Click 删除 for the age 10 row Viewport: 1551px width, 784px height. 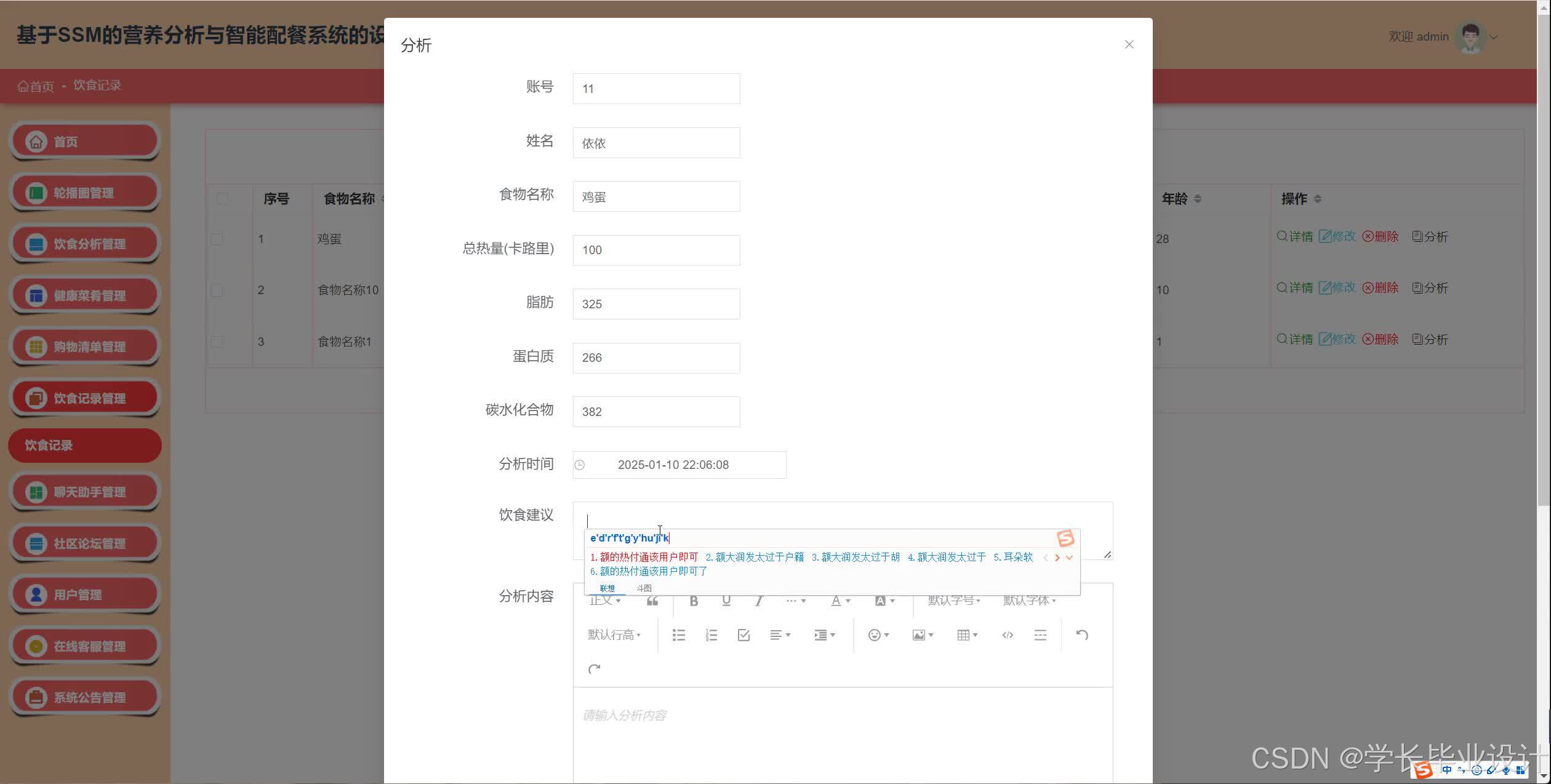[1380, 288]
